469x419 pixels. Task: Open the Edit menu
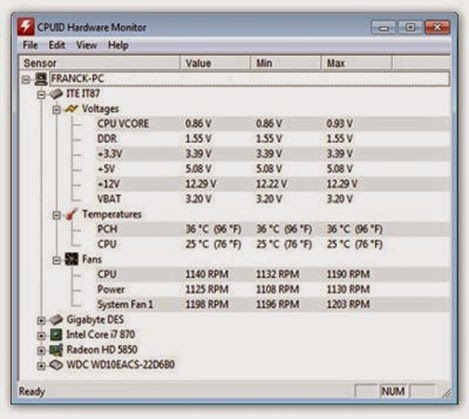[57, 45]
